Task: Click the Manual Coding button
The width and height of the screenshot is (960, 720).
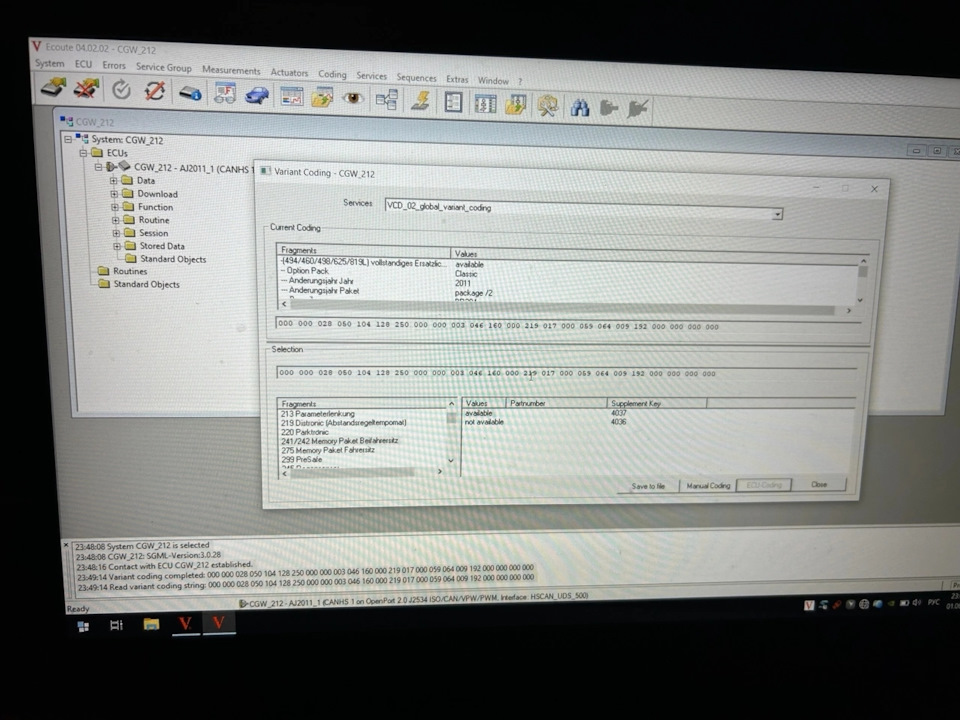Action: (708, 486)
